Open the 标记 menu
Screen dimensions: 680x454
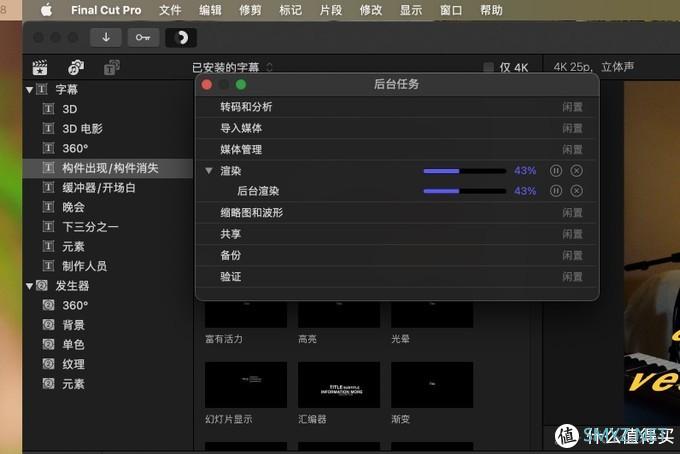click(291, 10)
